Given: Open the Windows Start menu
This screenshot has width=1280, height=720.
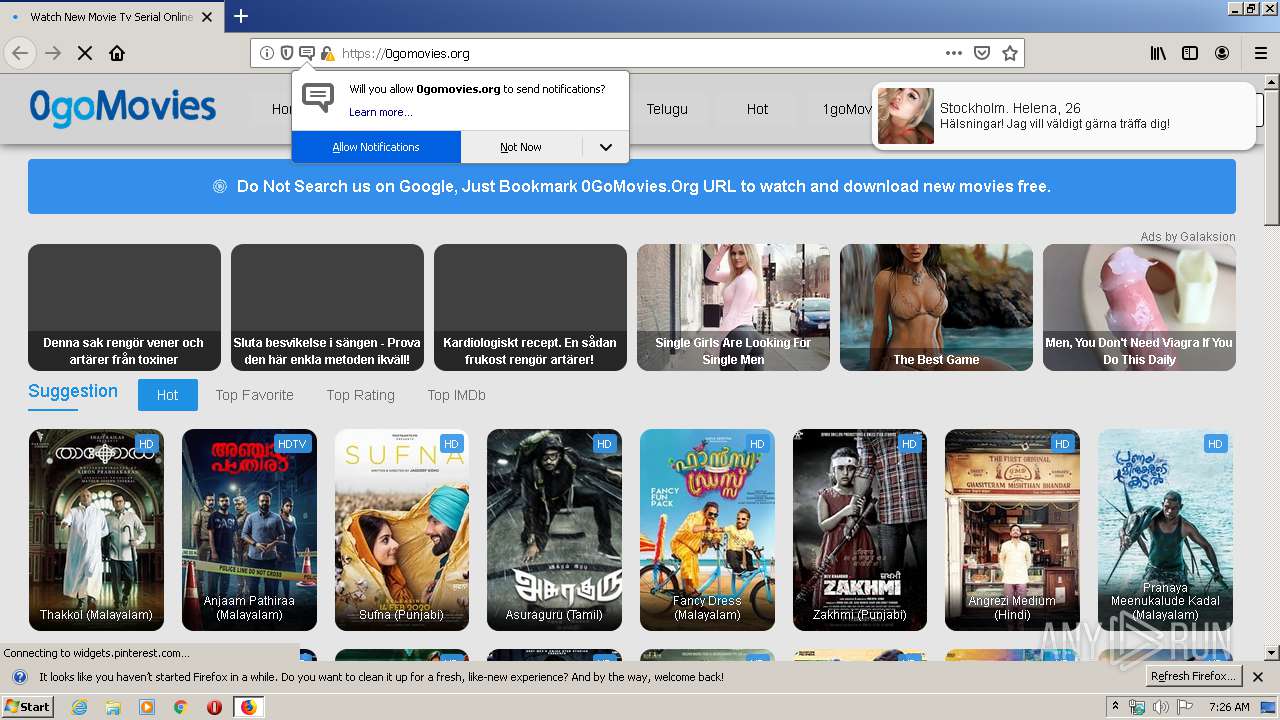Looking at the screenshot, I should [x=27, y=707].
